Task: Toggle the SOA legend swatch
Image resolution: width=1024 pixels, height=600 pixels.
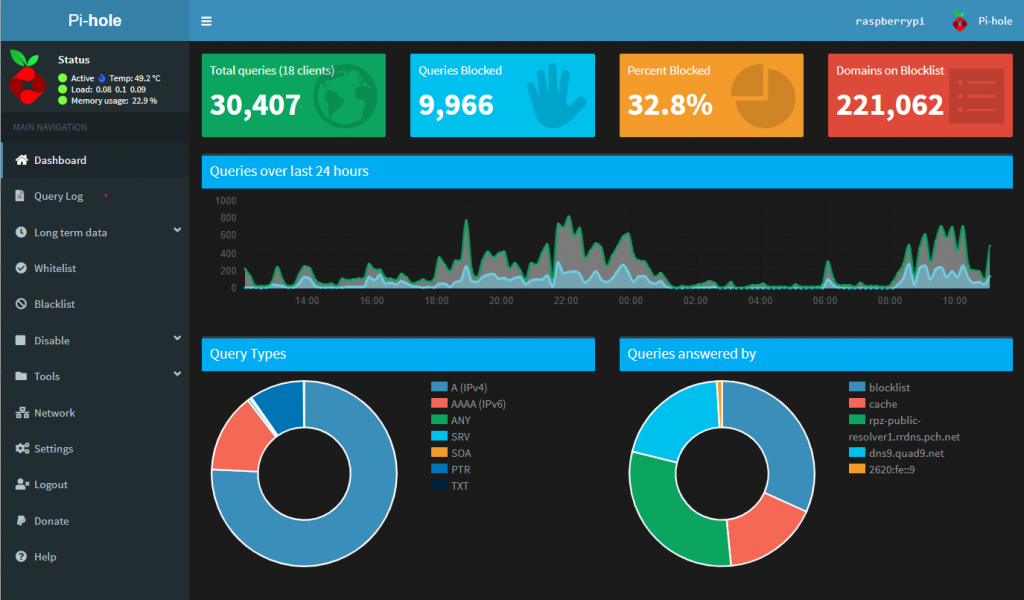Action: coord(439,452)
